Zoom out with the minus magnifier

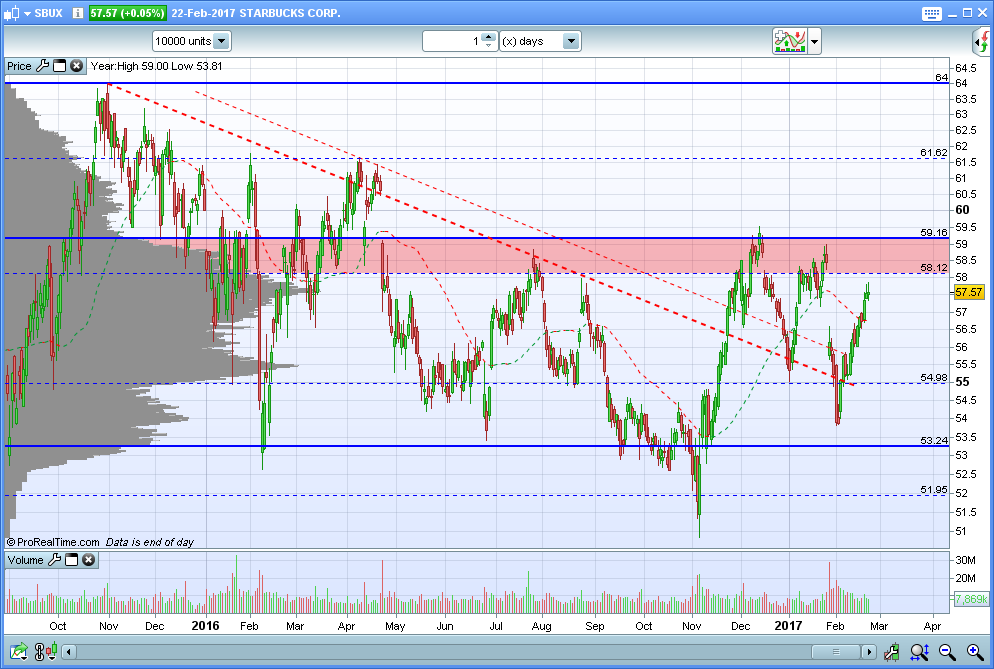947,651
